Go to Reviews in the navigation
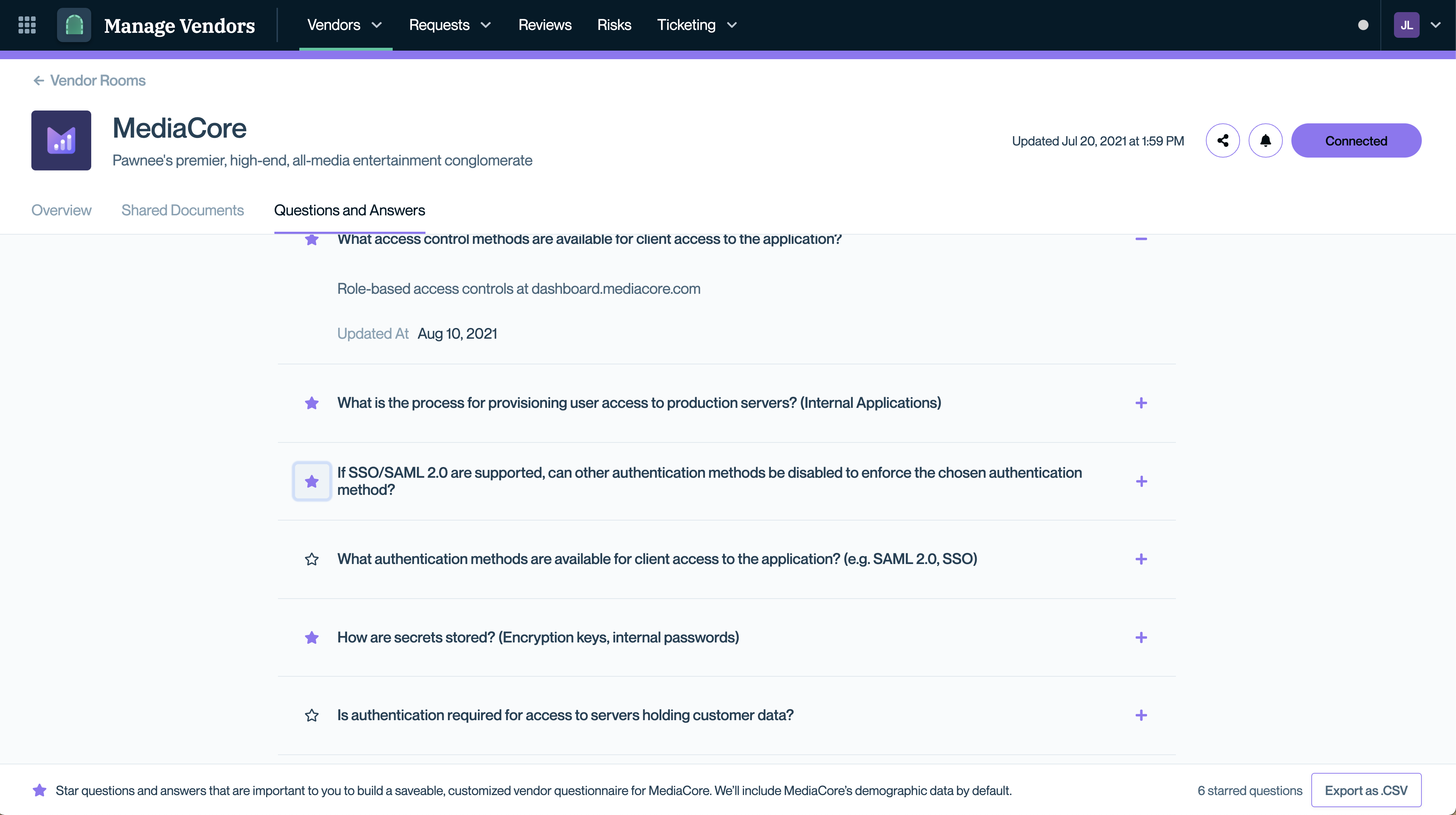 tap(544, 25)
